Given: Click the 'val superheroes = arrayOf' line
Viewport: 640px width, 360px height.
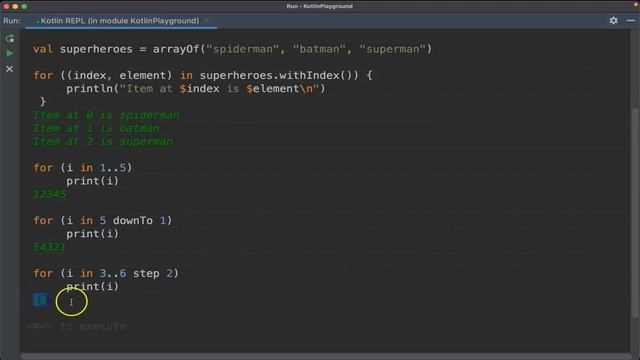Looking at the screenshot, I should [232, 49].
